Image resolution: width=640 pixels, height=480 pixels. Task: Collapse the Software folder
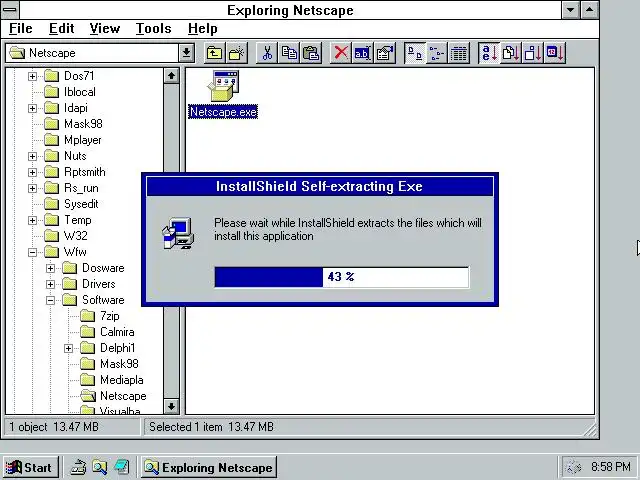[50, 300]
